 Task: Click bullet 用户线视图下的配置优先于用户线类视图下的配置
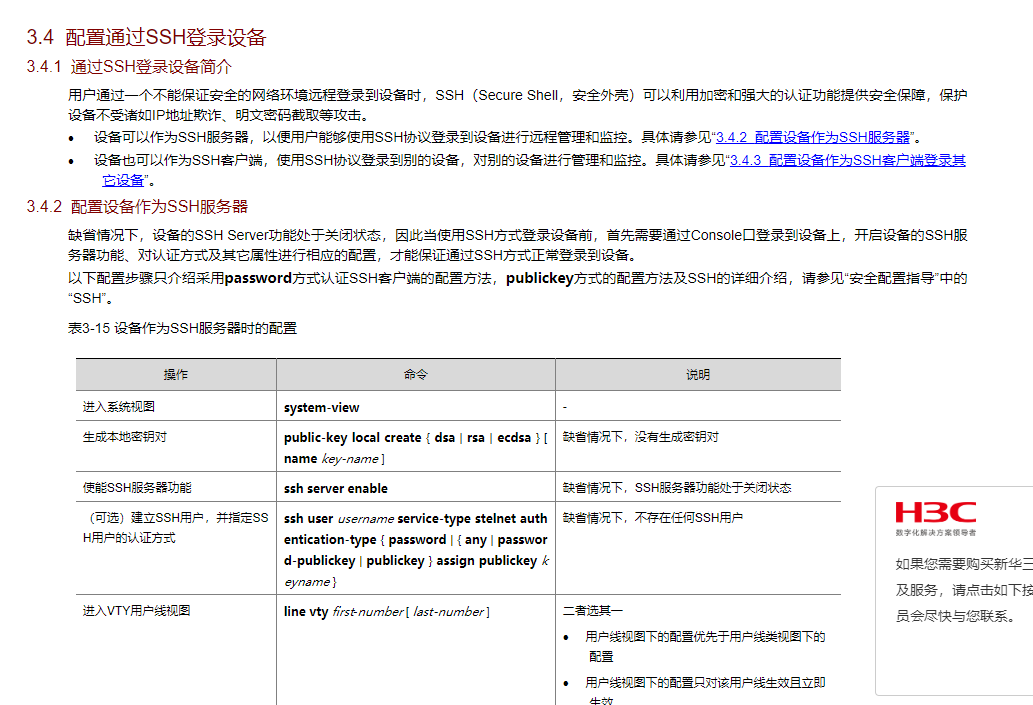[x=705, y=646]
